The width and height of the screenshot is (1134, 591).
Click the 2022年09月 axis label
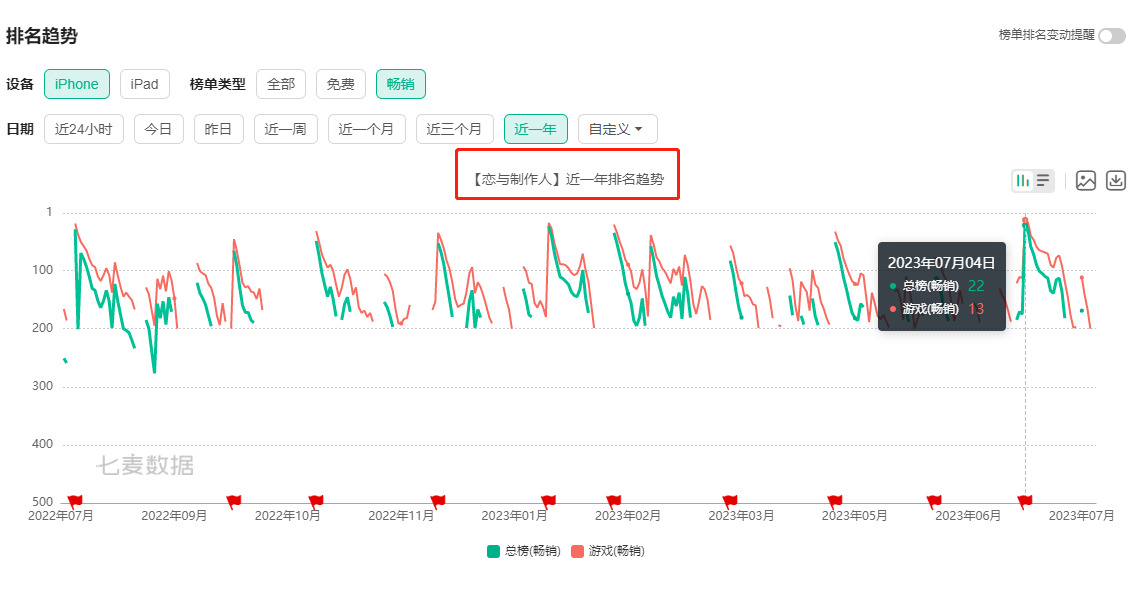[174, 516]
